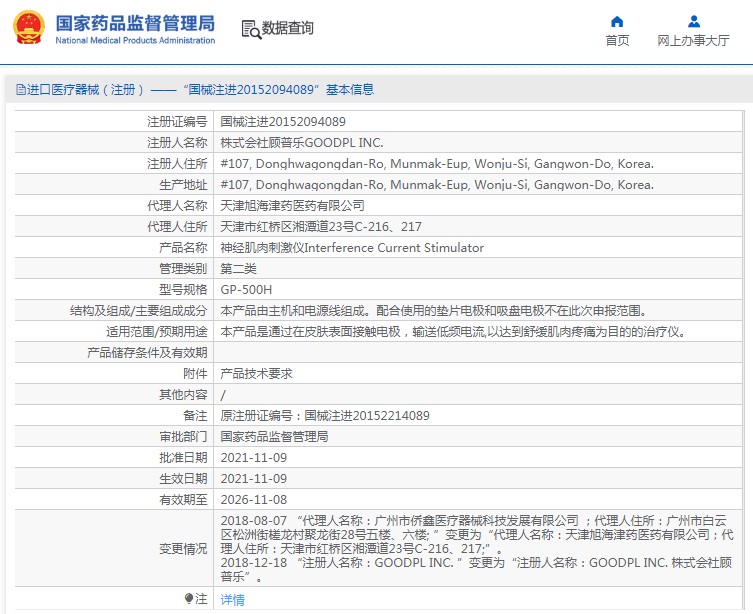Click the 代理人住所 row label
The width and height of the screenshot is (753, 614).
(177, 227)
